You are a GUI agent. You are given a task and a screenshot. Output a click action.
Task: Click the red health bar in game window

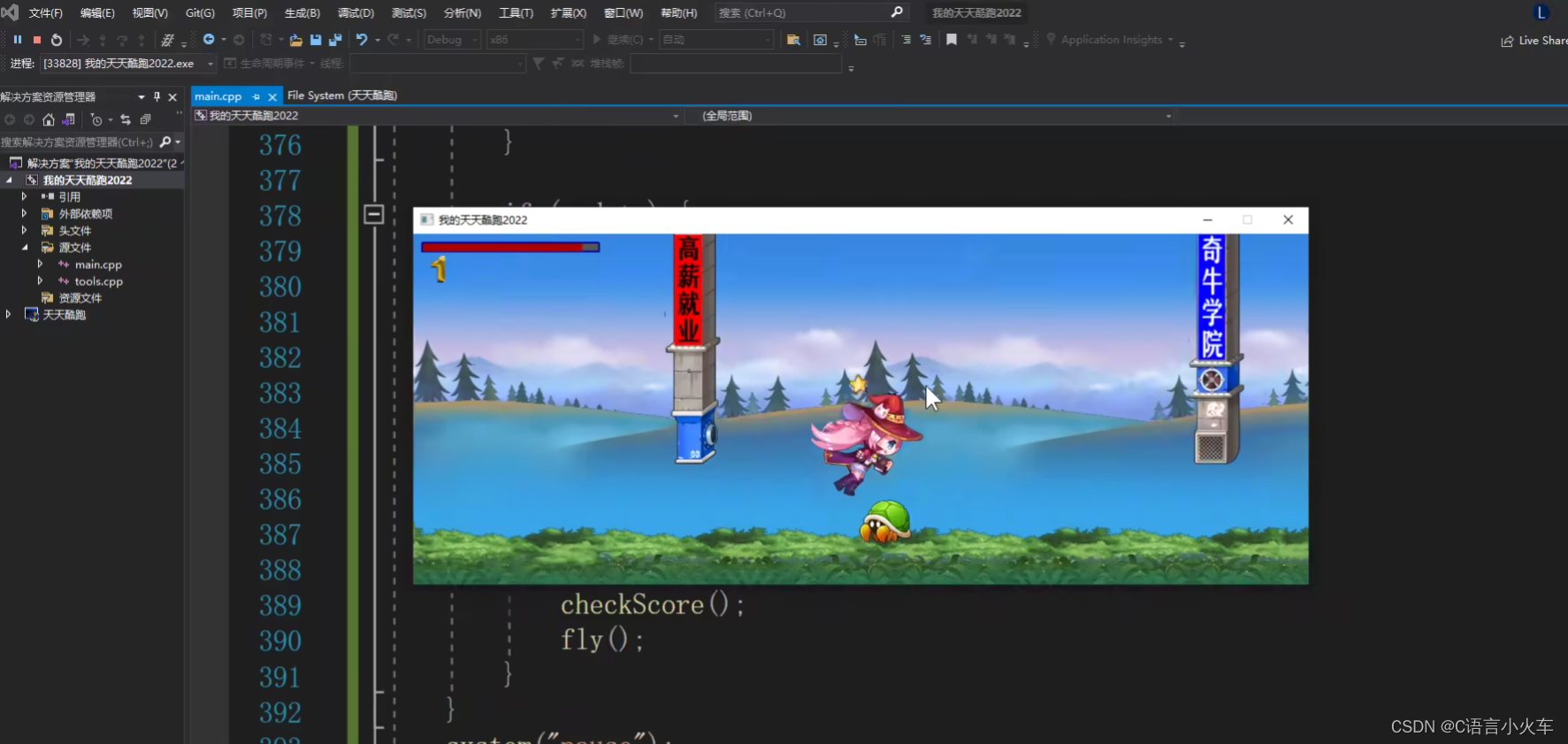(x=510, y=248)
